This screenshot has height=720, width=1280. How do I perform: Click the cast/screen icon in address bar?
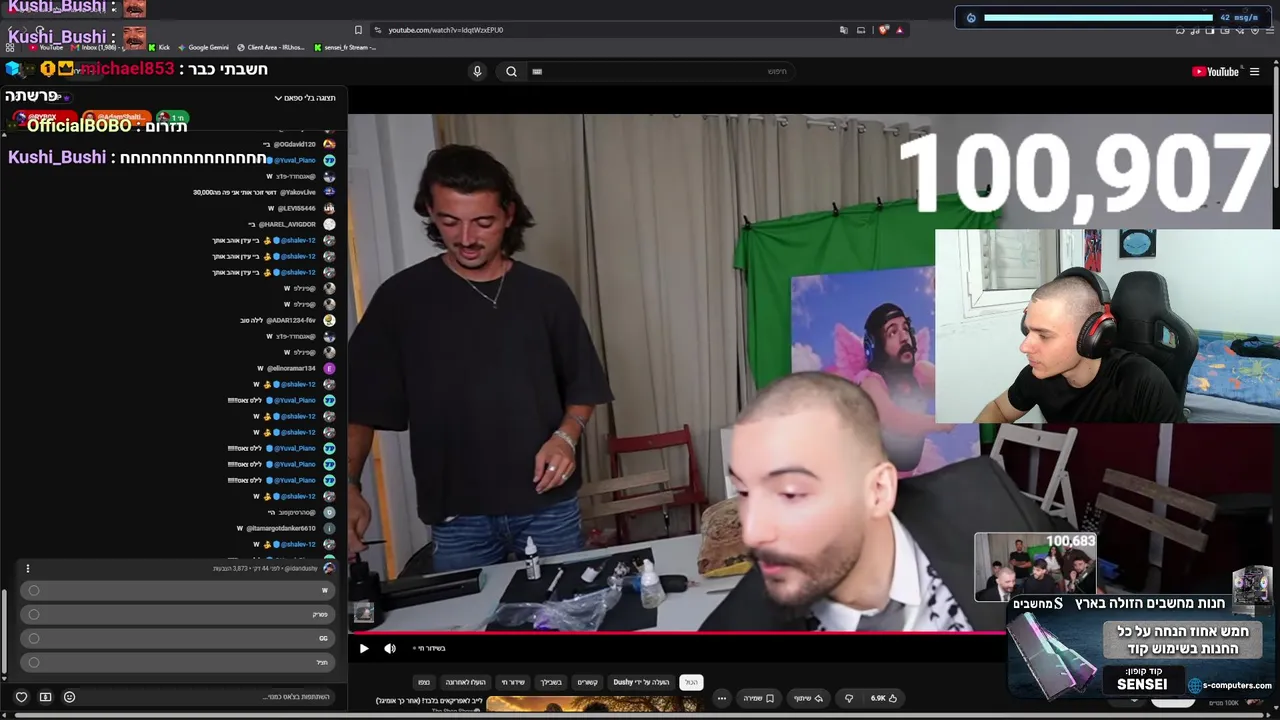point(861,30)
